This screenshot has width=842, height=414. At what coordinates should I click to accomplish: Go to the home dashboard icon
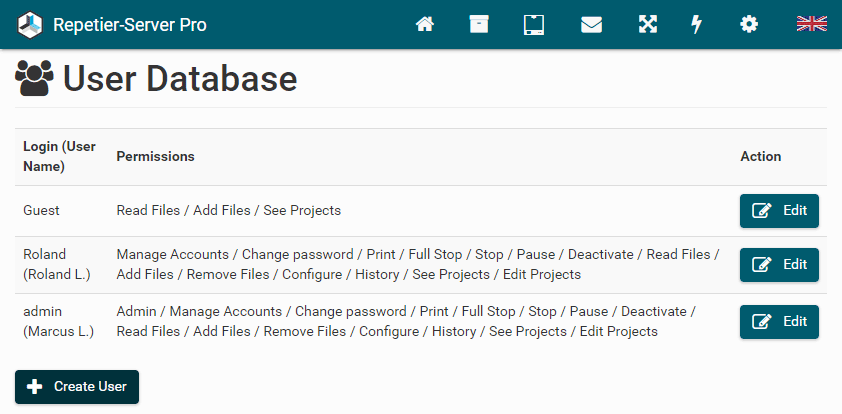[x=425, y=24]
